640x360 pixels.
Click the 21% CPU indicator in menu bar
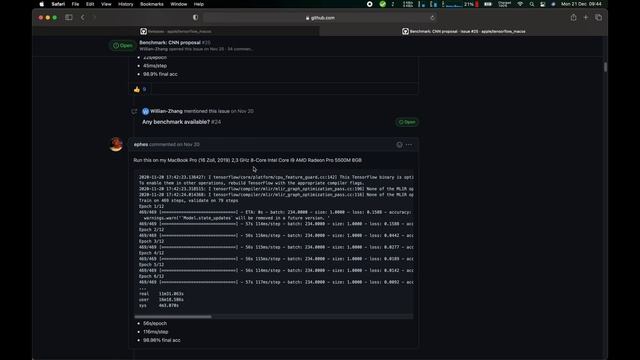pyautogui.click(x=469, y=4)
